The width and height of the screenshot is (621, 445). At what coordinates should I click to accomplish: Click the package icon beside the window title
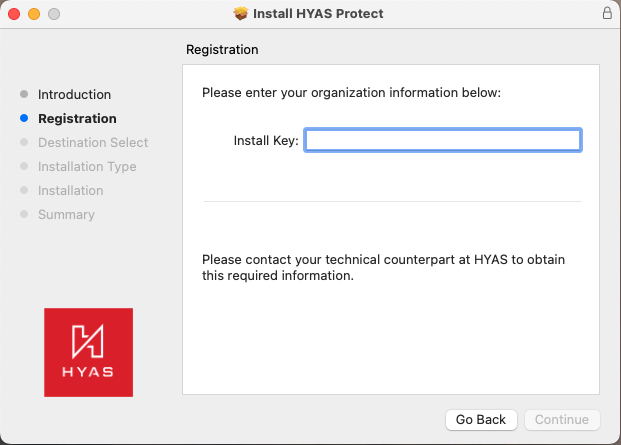point(240,14)
